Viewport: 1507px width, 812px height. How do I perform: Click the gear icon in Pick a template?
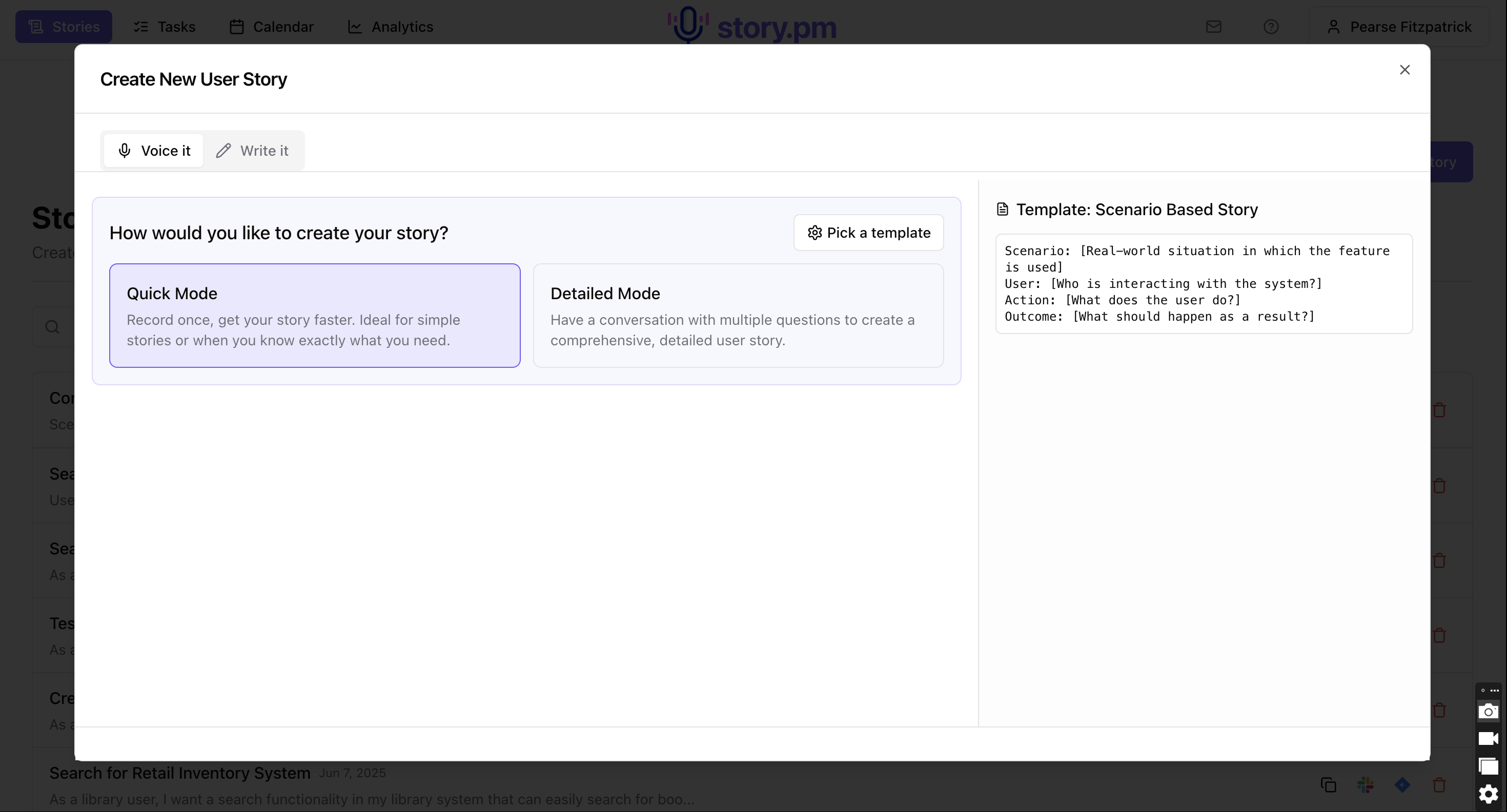click(814, 233)
